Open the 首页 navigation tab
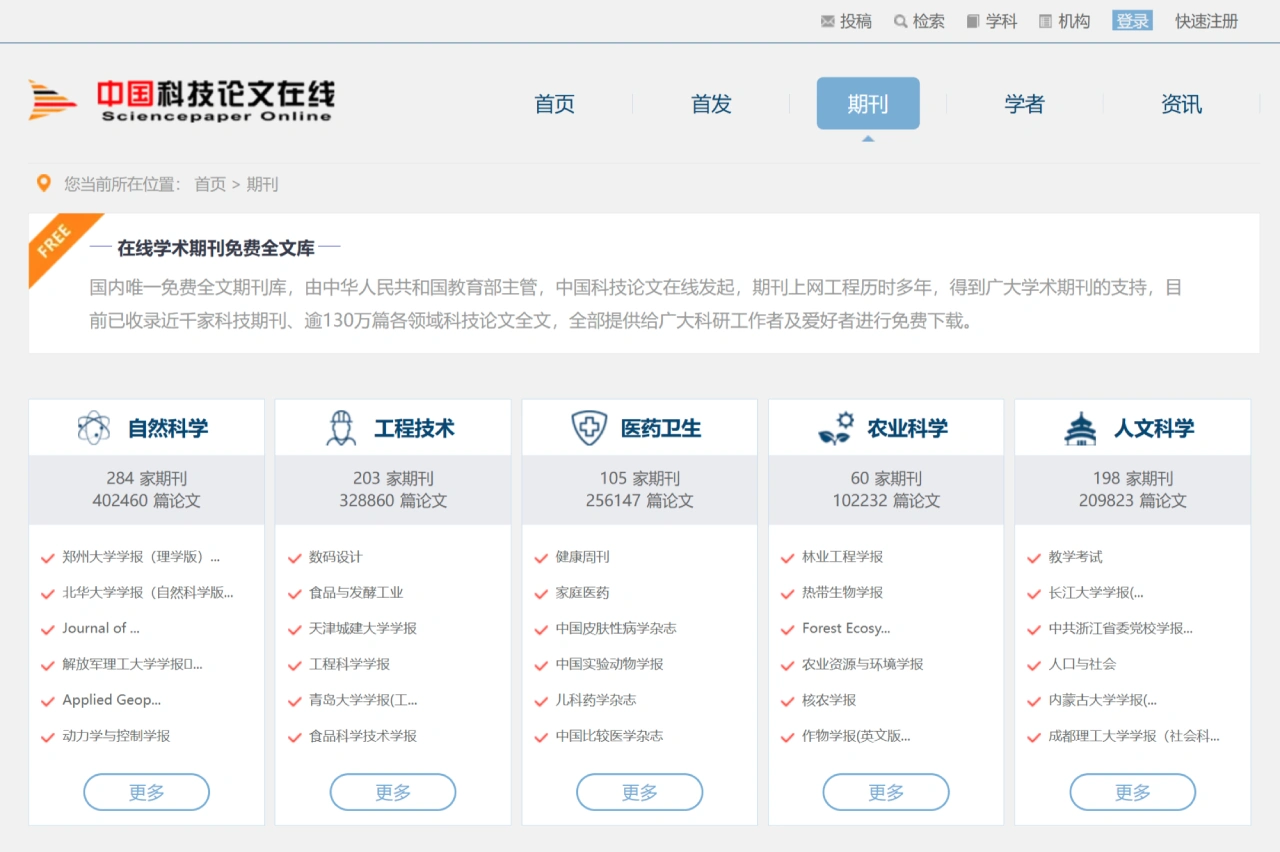The image size is (1280, 852). pyautogui.click(x=554, y=104)
